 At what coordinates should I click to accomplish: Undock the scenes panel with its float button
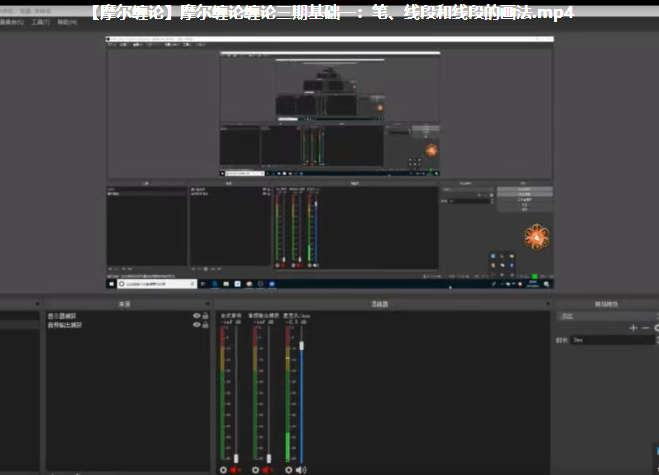click(x=37, y=303)
